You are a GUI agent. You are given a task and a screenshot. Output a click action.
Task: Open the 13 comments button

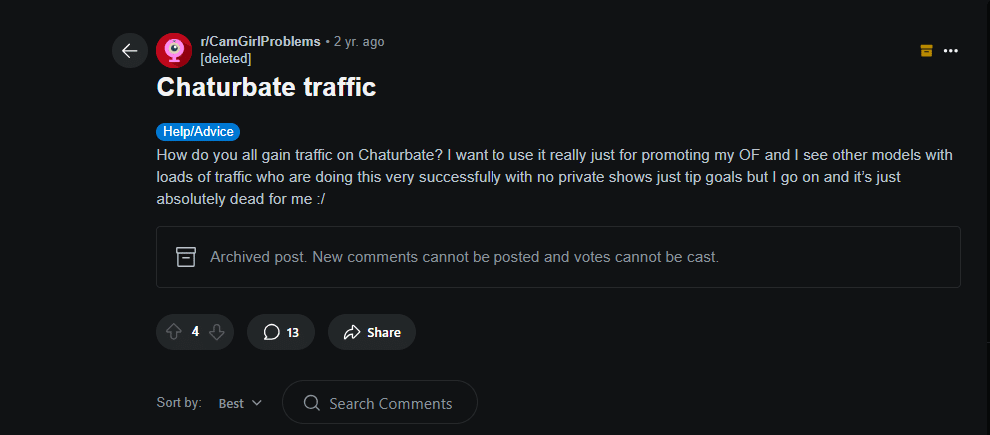[x=281, y=332]
